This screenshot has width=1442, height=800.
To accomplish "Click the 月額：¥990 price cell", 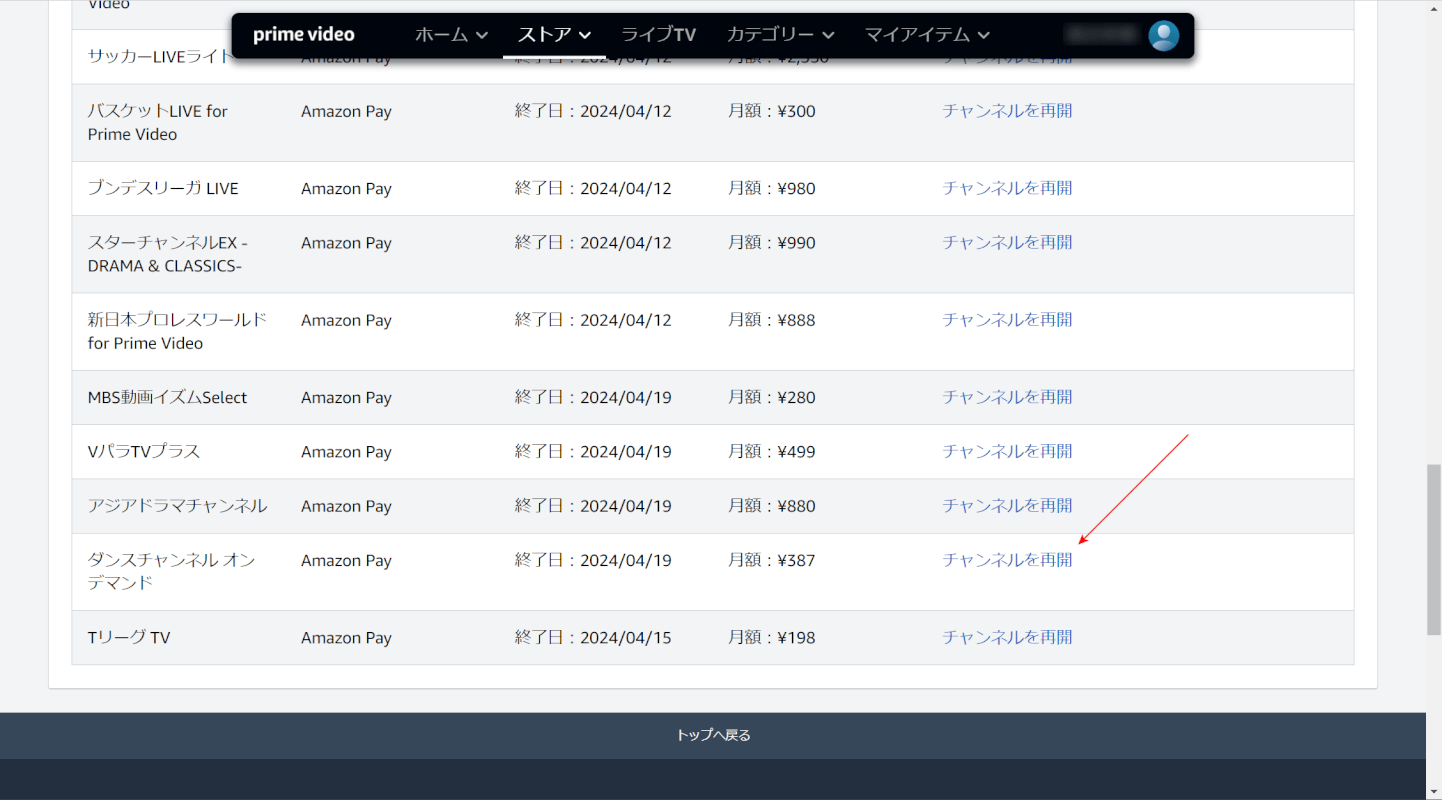I will pyautogui.click(x=772, y=242).
